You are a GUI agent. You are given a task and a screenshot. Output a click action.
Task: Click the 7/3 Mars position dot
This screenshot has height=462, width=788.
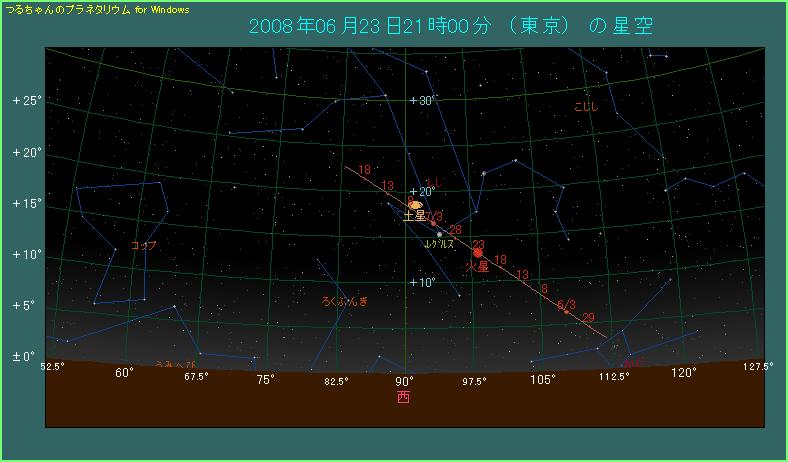(x=432, y=223)
